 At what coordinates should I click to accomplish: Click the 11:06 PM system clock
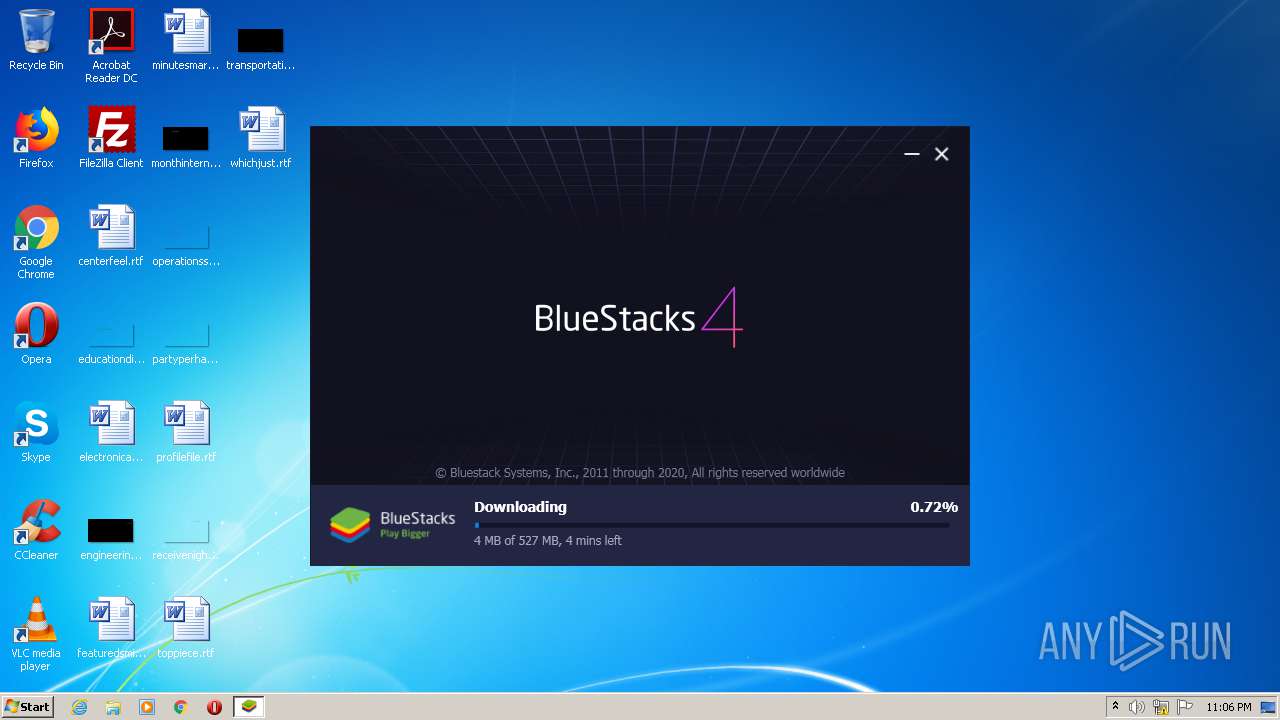1229,707
